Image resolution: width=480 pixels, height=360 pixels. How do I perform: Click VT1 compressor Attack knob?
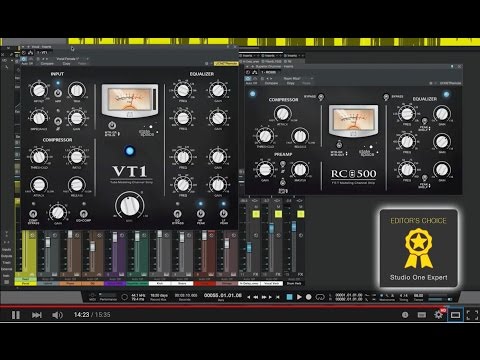(x=39, y=184)
